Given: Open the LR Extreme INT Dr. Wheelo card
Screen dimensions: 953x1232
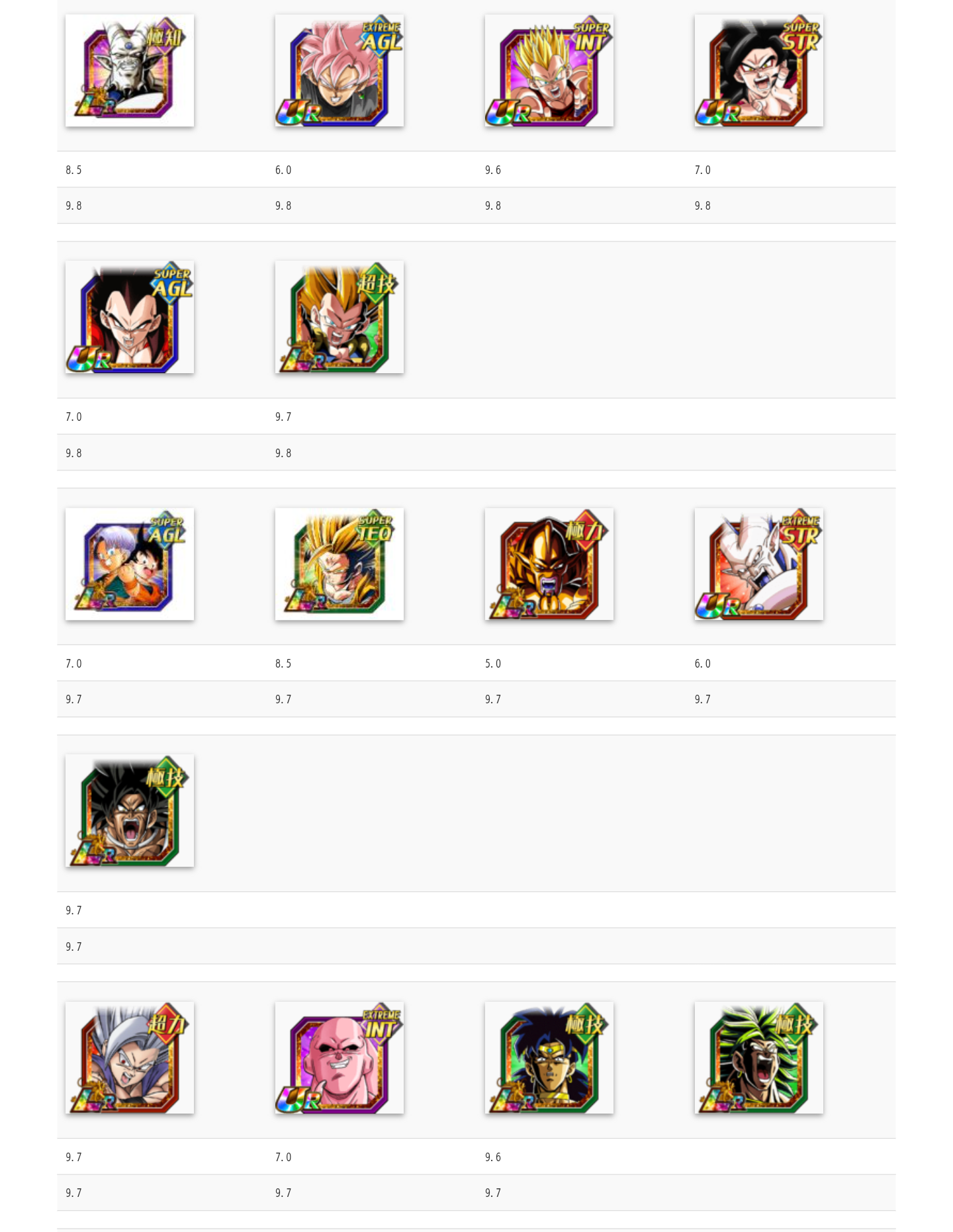Looking at the screenshot, I should pyautogui.click(x=130, y=70).
